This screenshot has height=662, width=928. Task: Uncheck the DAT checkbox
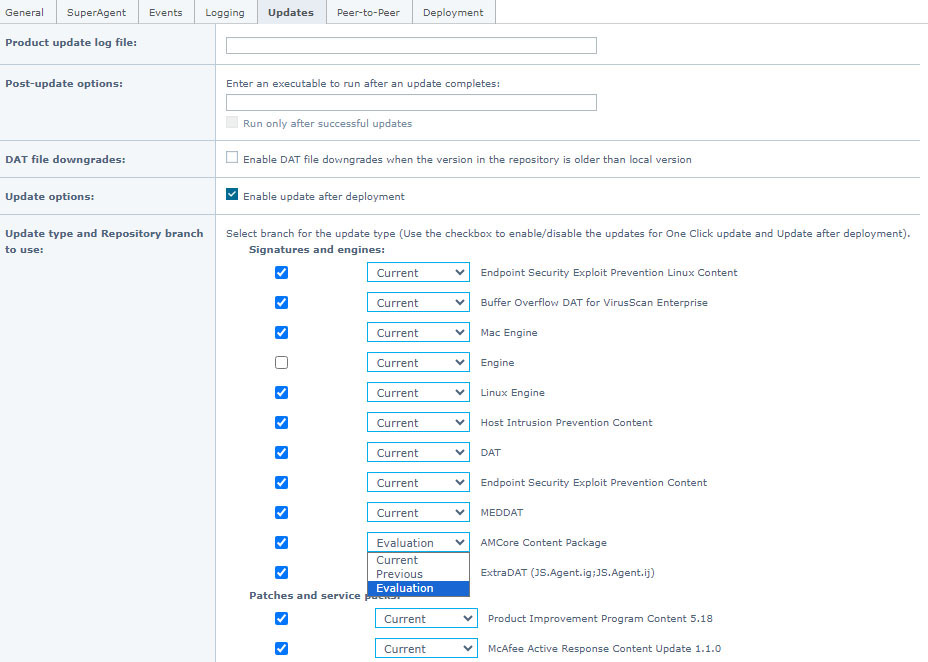pyautogui.click(x=281, y=453)
